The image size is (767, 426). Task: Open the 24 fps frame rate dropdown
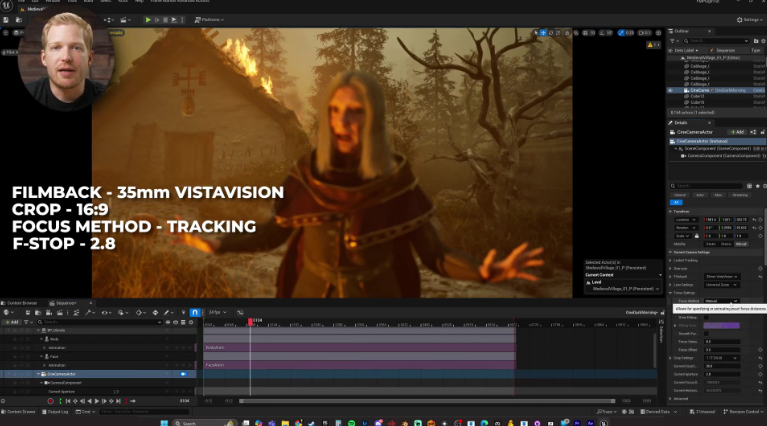coord(217,313)
